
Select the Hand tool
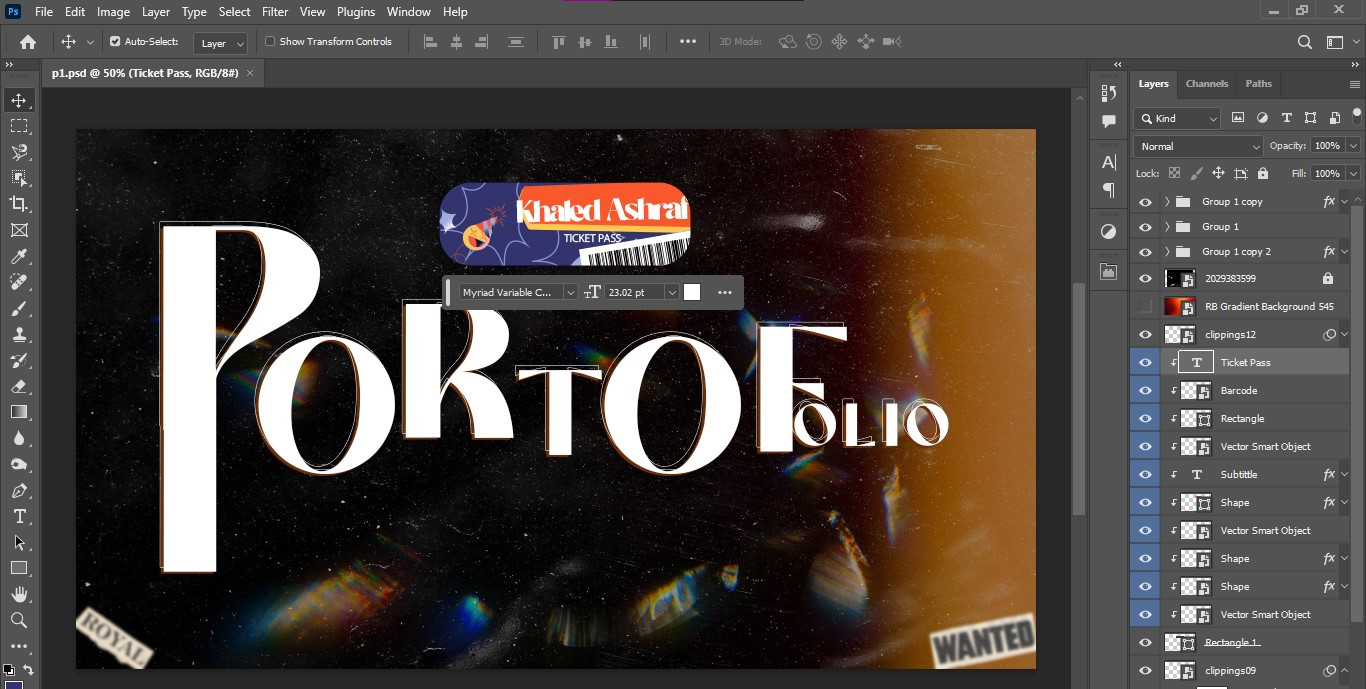click(x=19, y=594)
